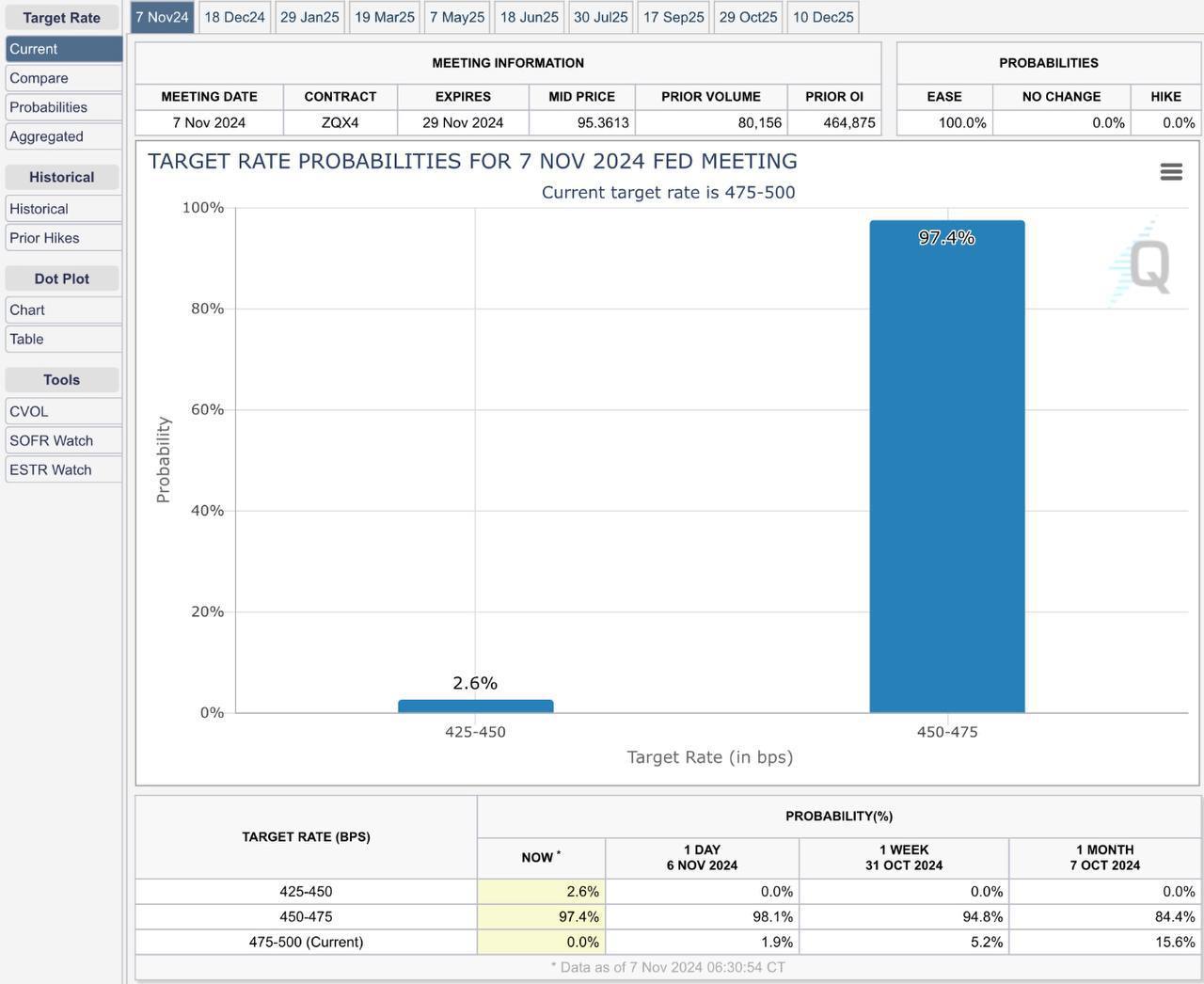This screenshot has height=984, width=1204.
Task: Click the 94.8% 1 week cell
Action: pos(904,916)
